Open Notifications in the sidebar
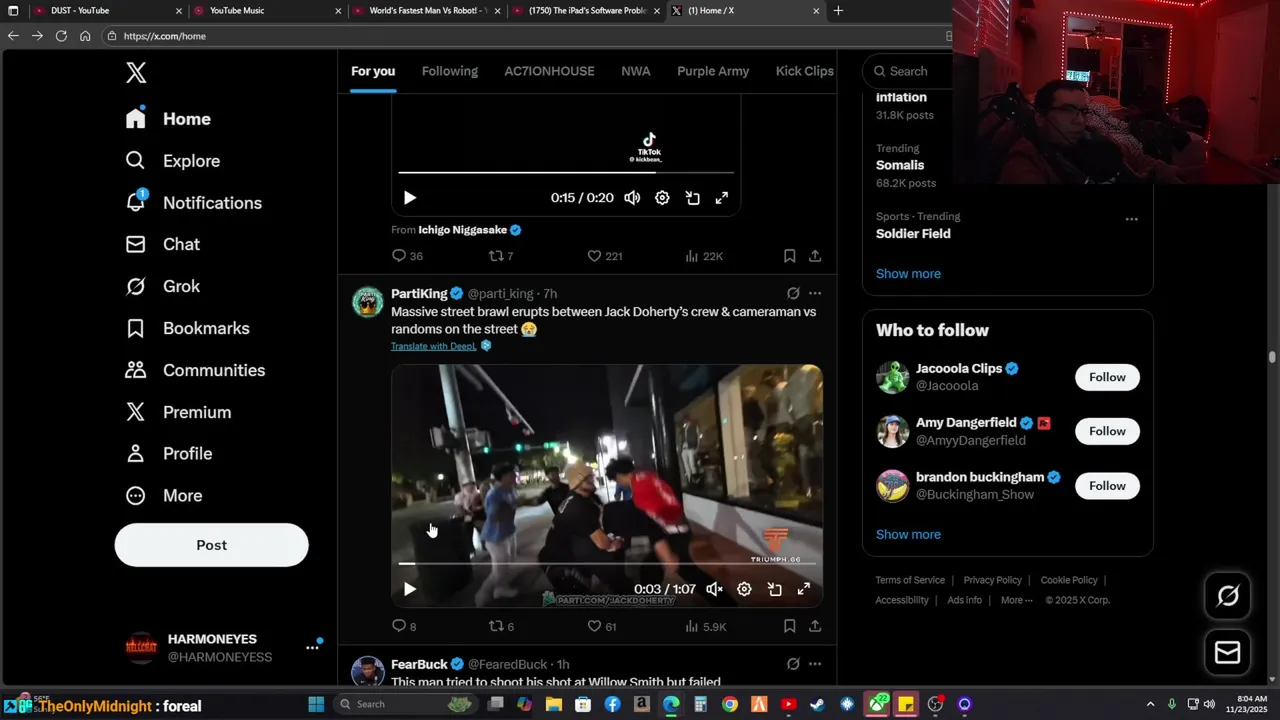Viewport: 1280px width, 720px height. click(x=193, y=203)
